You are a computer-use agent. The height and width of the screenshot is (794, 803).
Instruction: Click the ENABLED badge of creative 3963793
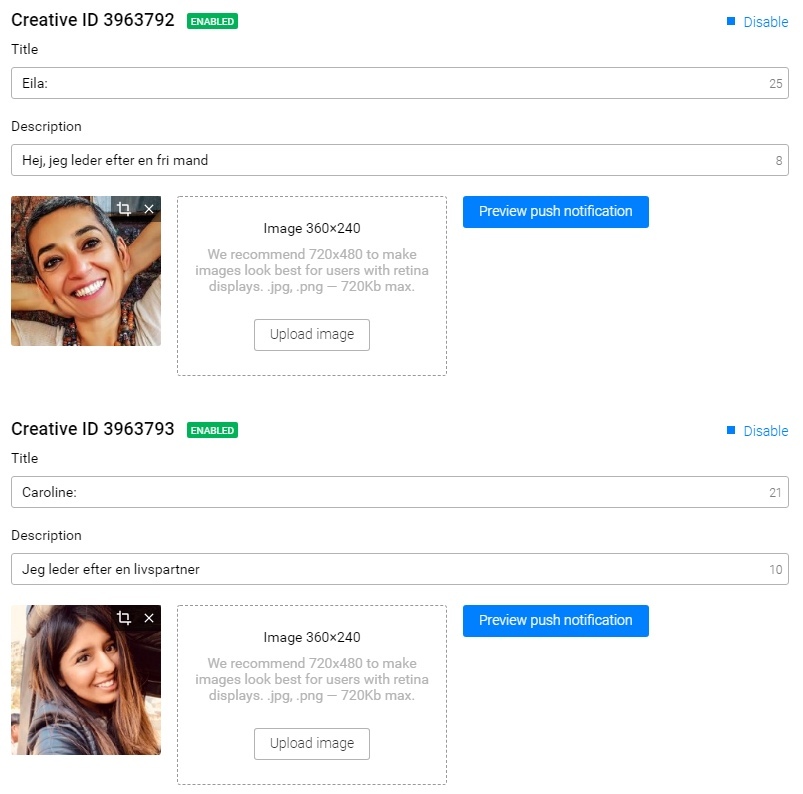[212, 430]
